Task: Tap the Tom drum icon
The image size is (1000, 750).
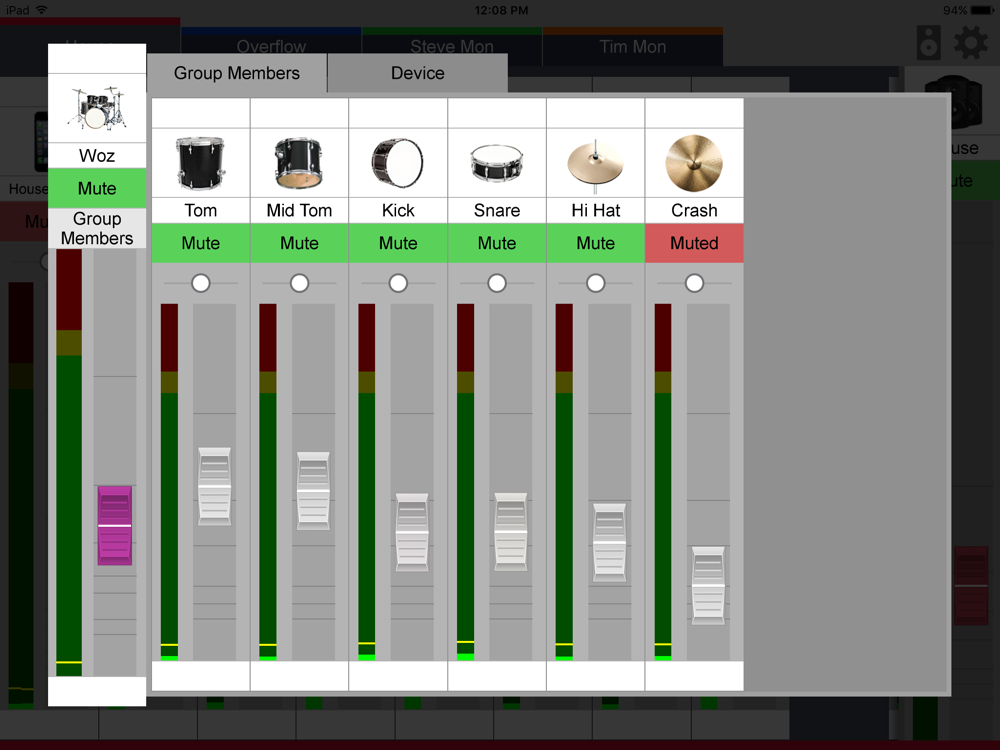Action: (200, 163)
